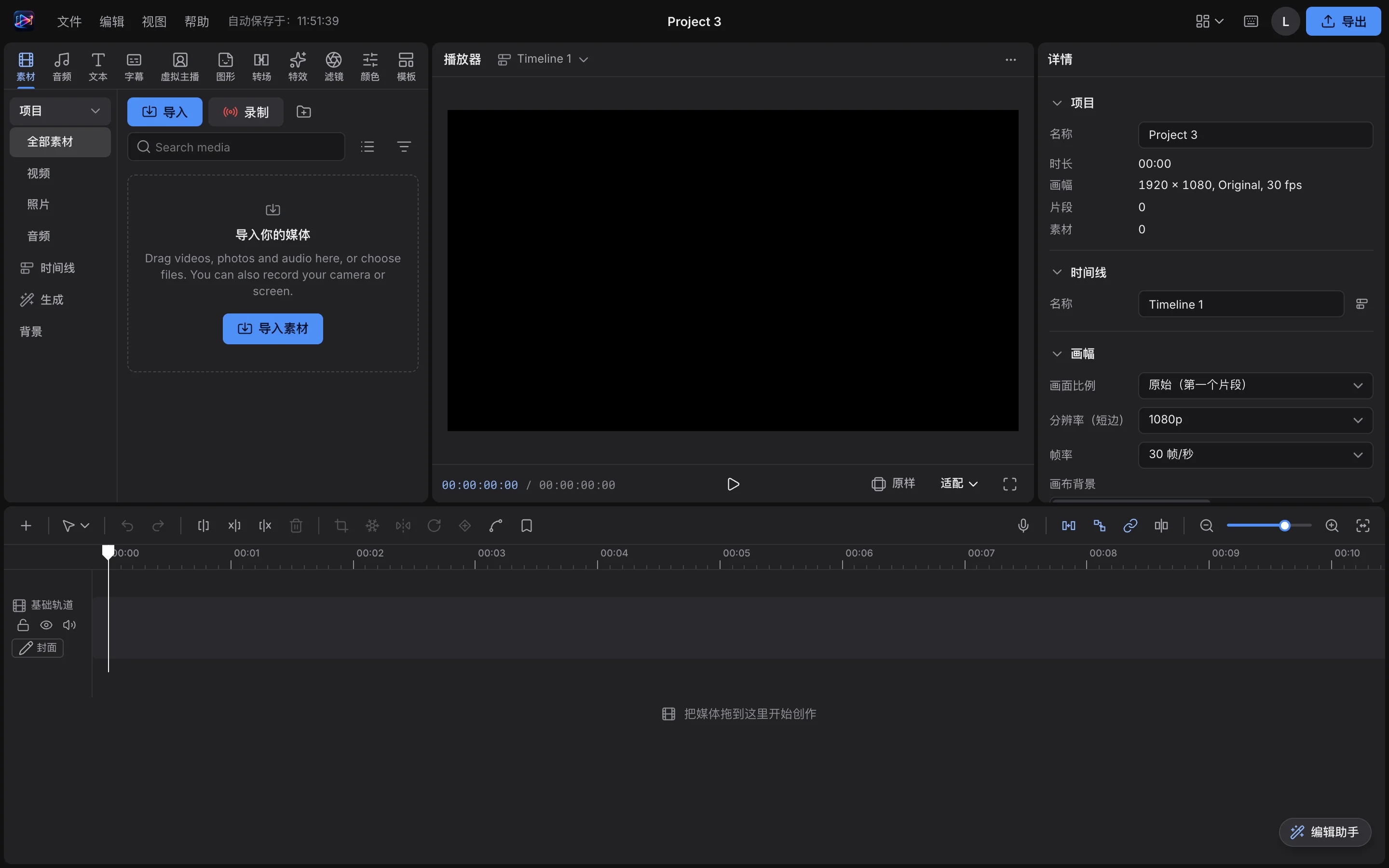Open the 分辨率 1080p dropdown
The height and width of the screenshot is (868, 1389).
click(1255, 420)
